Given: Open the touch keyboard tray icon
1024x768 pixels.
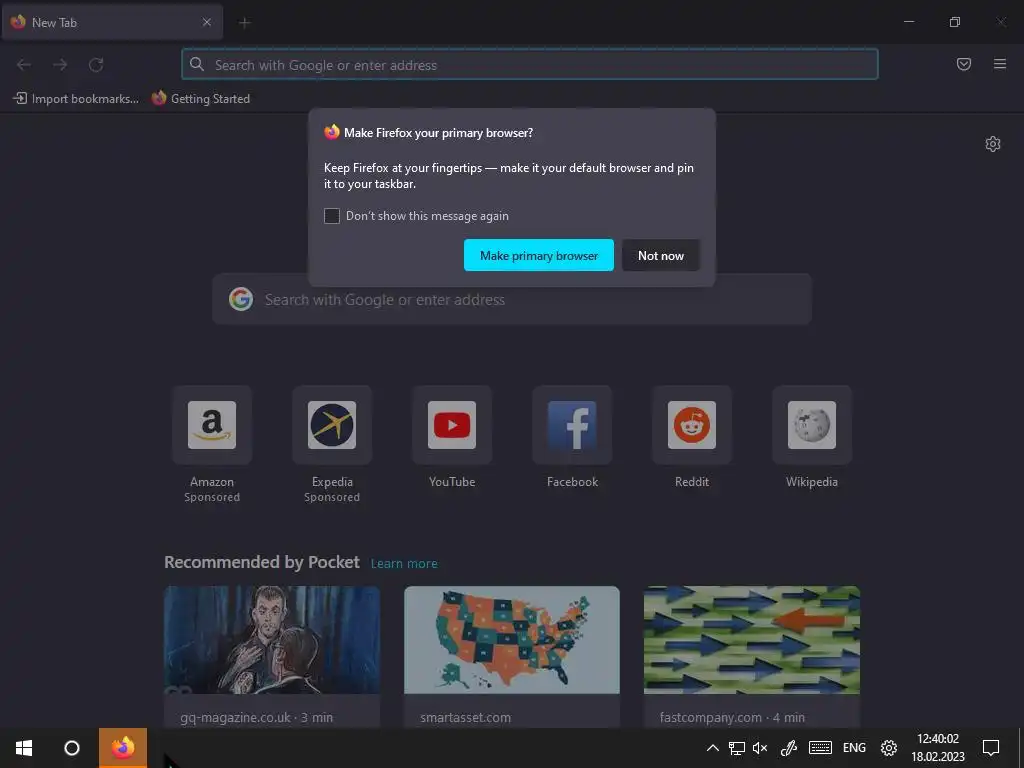Looking at the screenshot, I should click(x=820, y=748).
